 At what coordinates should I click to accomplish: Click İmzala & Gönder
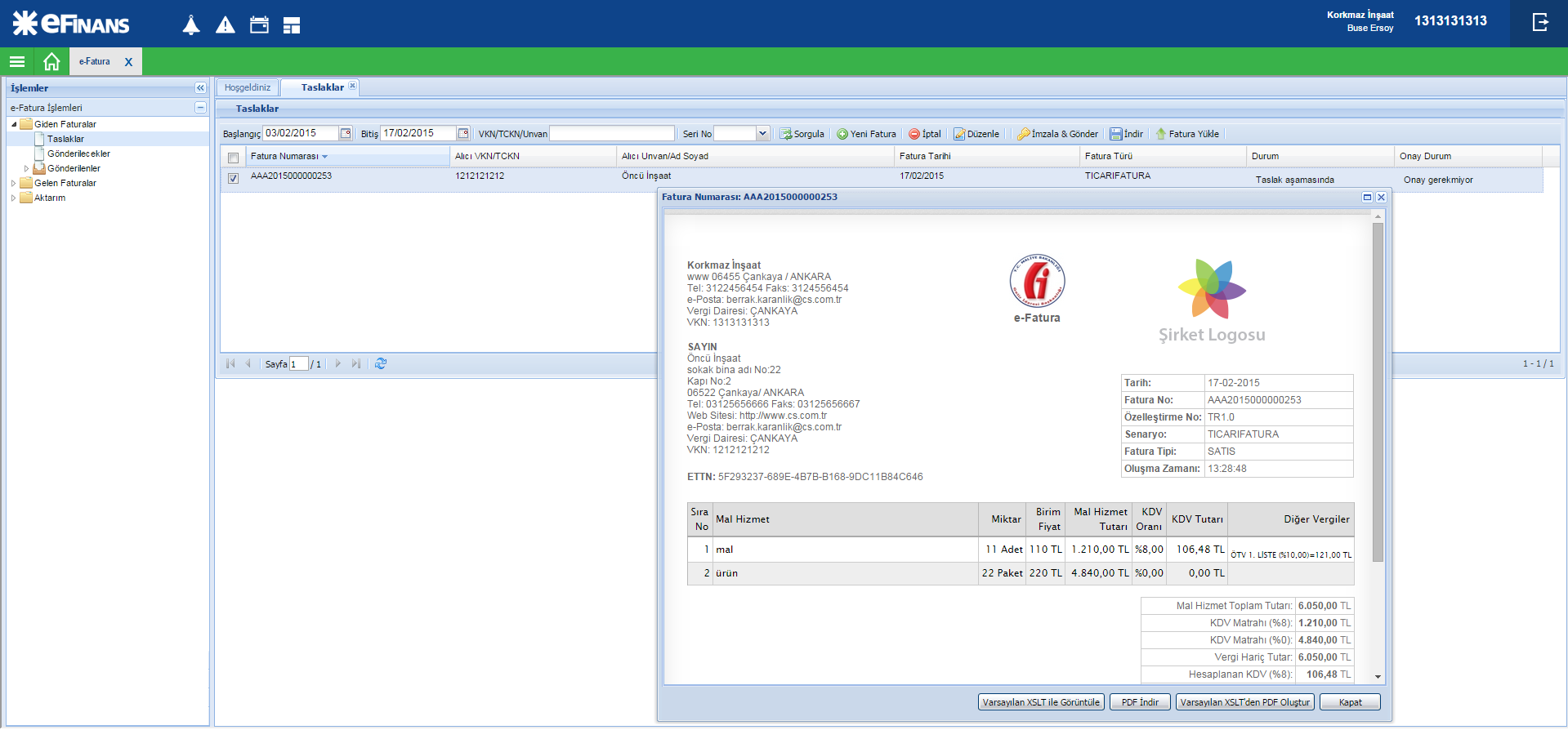pyautogui.click(x=1057, y=134)
